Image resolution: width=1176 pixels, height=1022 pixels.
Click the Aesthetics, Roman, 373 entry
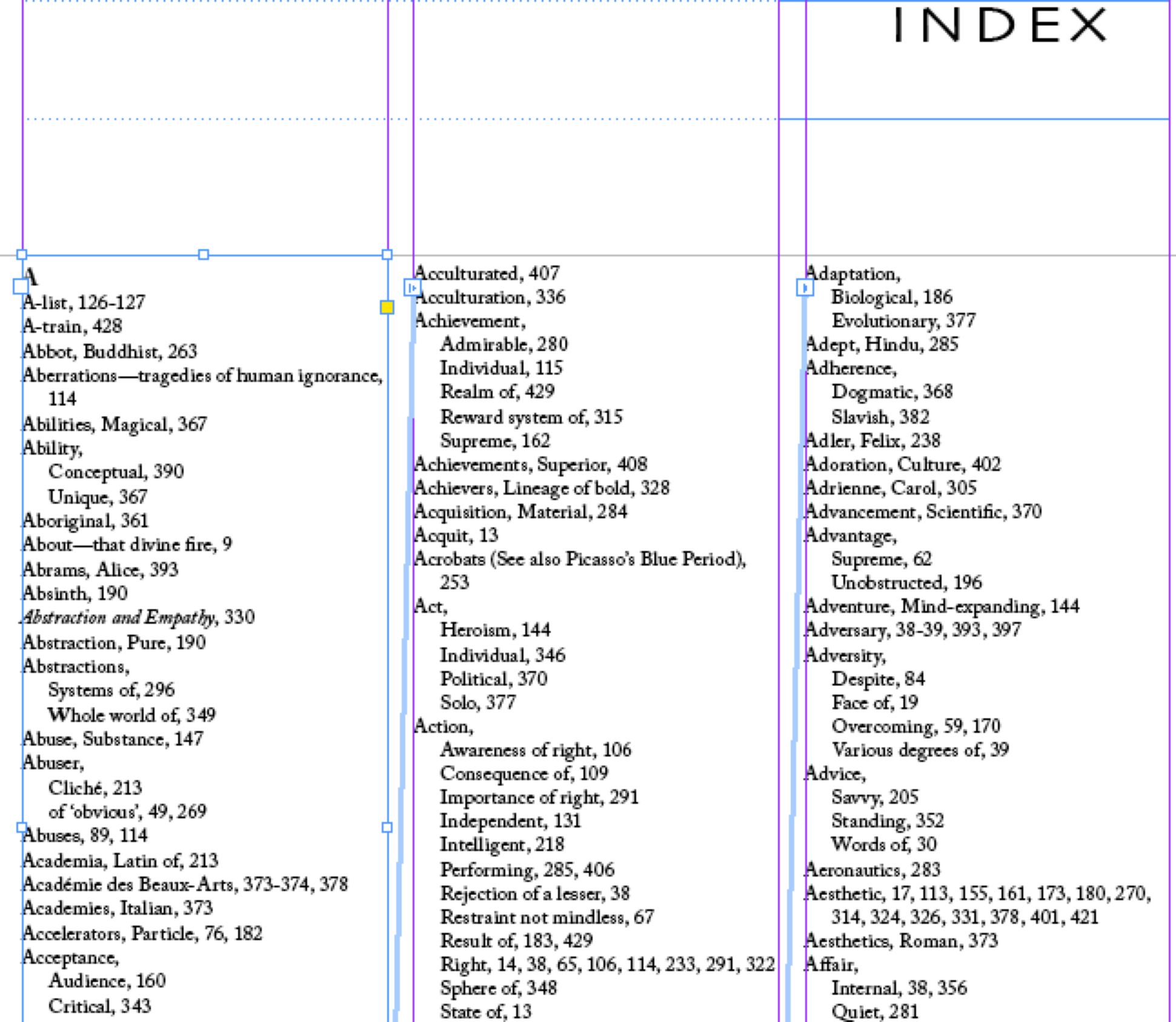click(901, 941)
